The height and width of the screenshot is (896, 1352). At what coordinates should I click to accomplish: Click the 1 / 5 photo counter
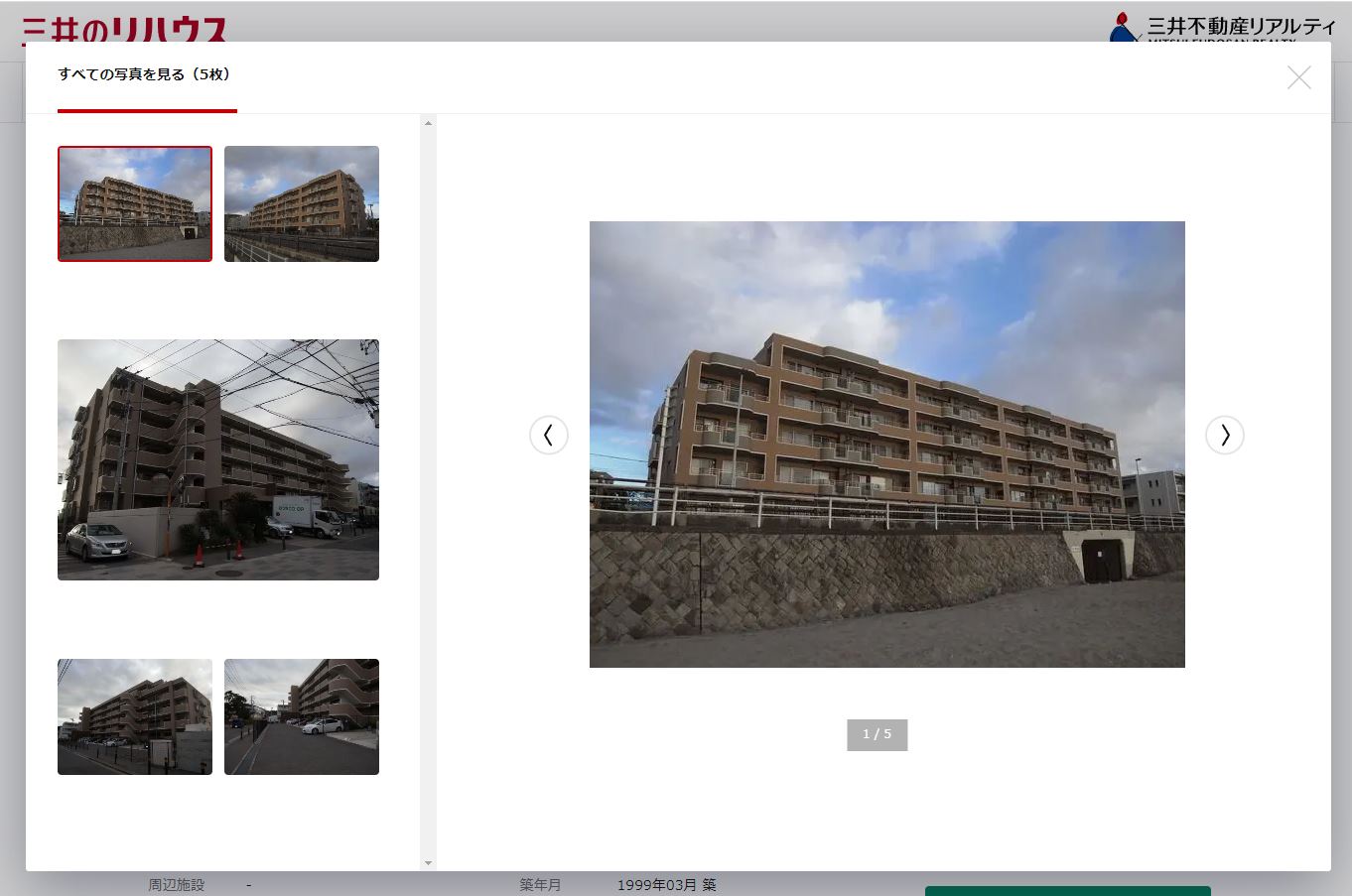878,734
